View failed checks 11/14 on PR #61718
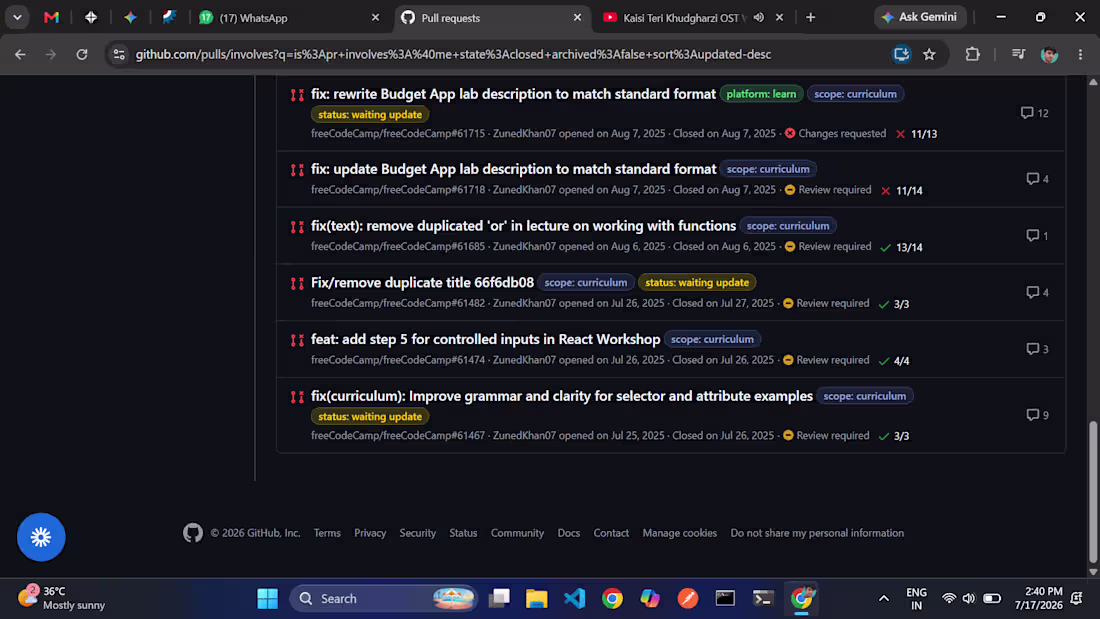 (x=901, y=190)
